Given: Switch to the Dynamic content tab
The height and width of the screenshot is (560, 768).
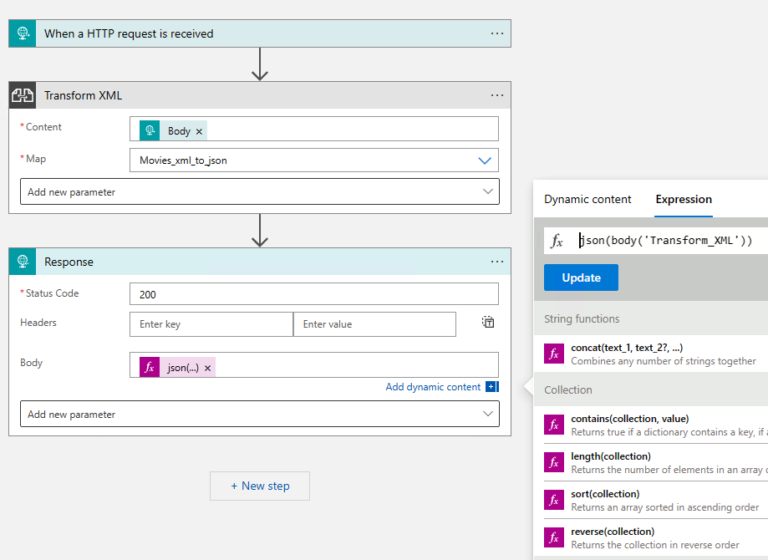Looking at the screenshot, I should tap(587, 199).
